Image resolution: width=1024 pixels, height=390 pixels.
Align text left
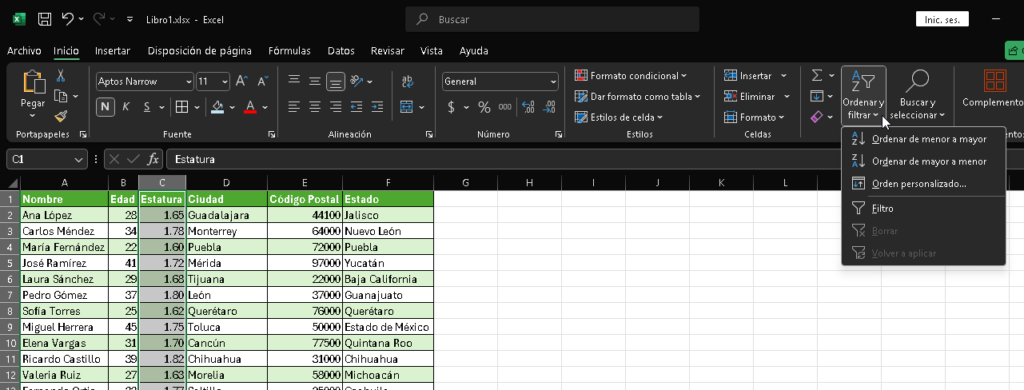[295, 106]
